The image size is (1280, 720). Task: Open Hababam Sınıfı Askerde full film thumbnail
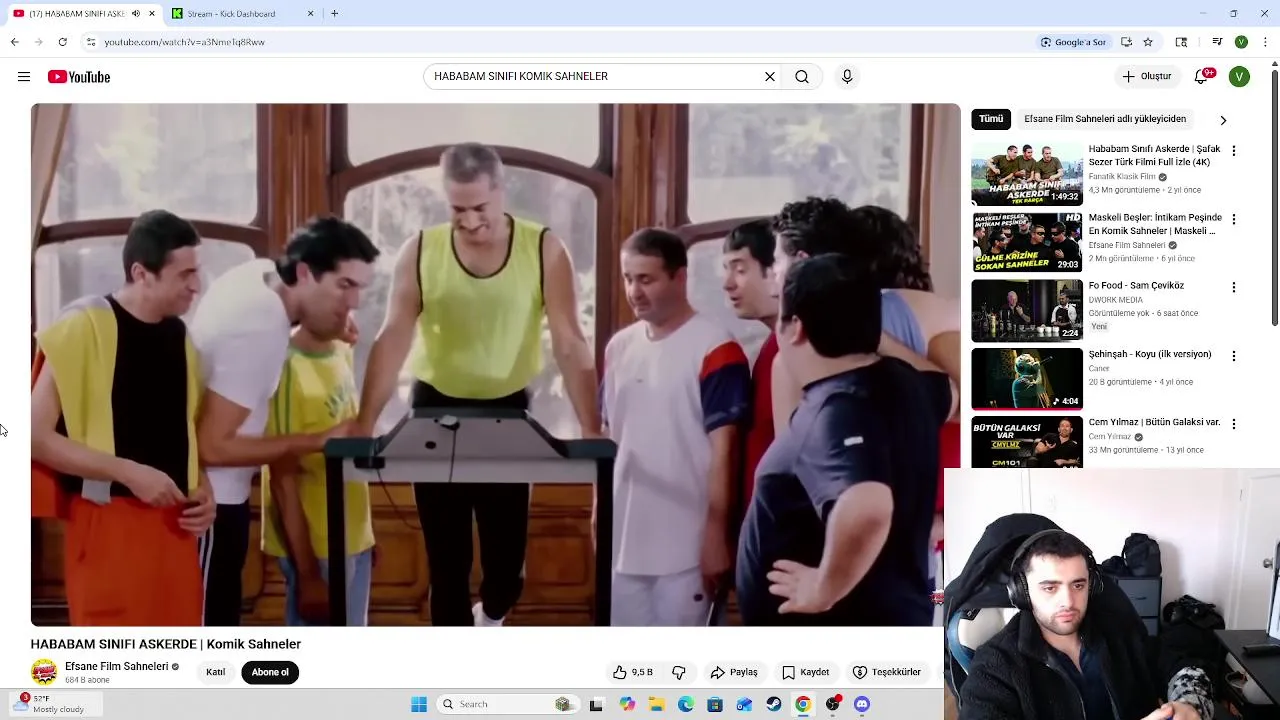tap(1027, 174)
